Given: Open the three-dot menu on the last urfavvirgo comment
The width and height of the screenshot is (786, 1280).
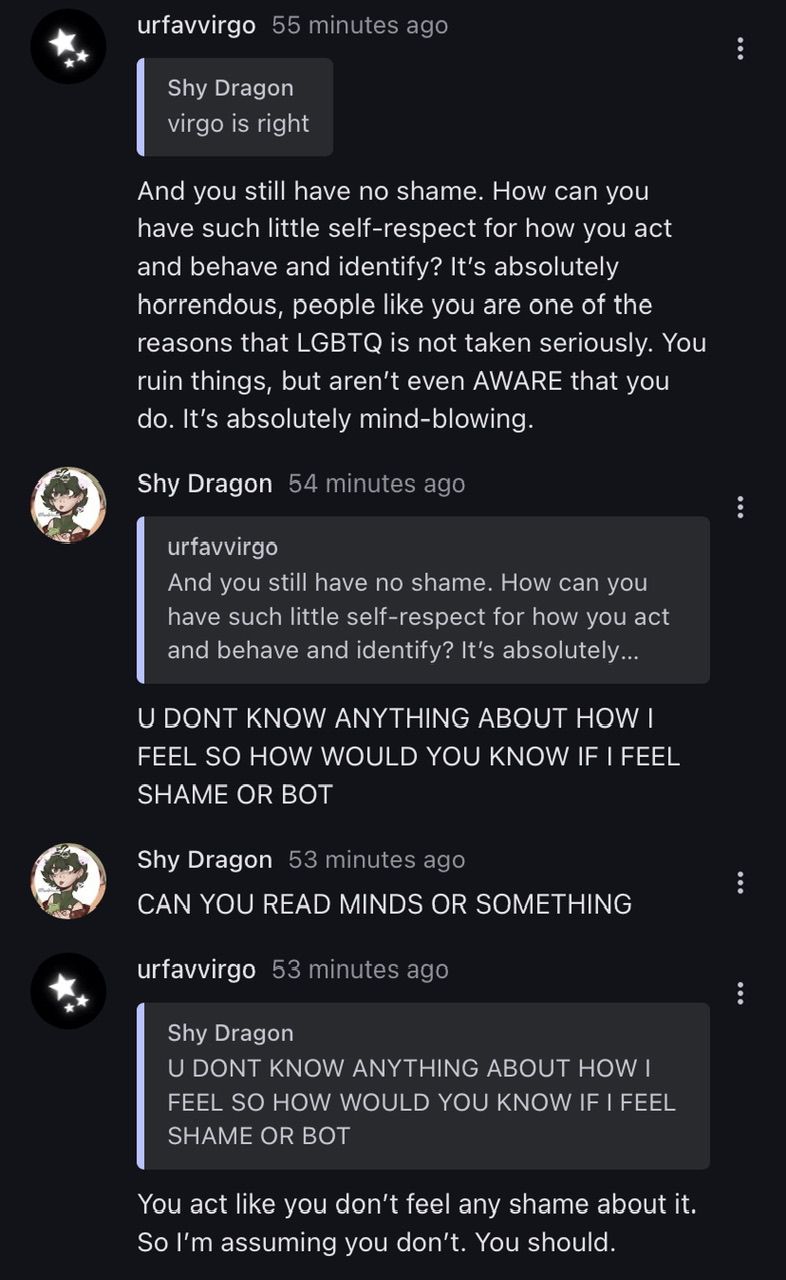Looking at the screenshot, I should [740, 992].
